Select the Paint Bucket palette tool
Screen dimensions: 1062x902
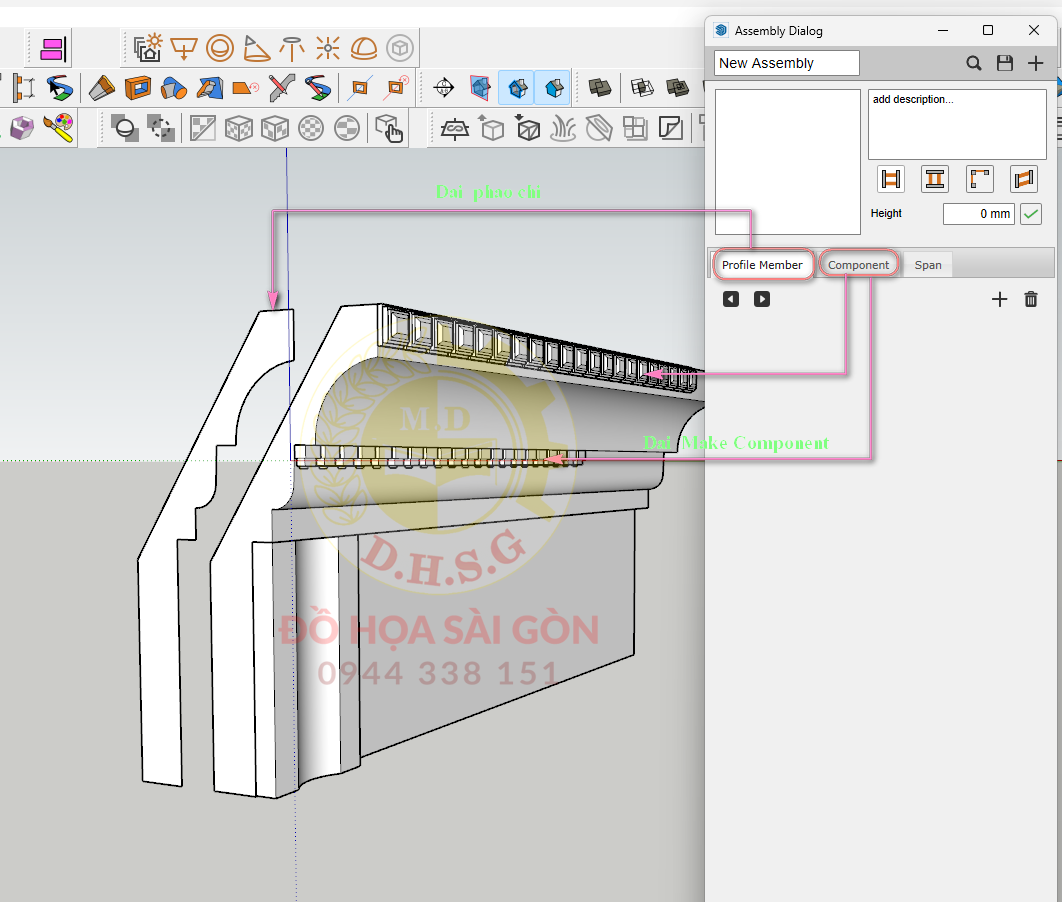point(59,127)
